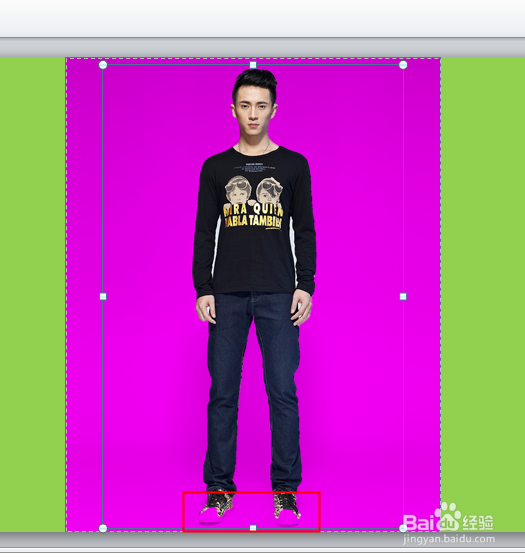Click the right-middle resize handle

point(403,296)
